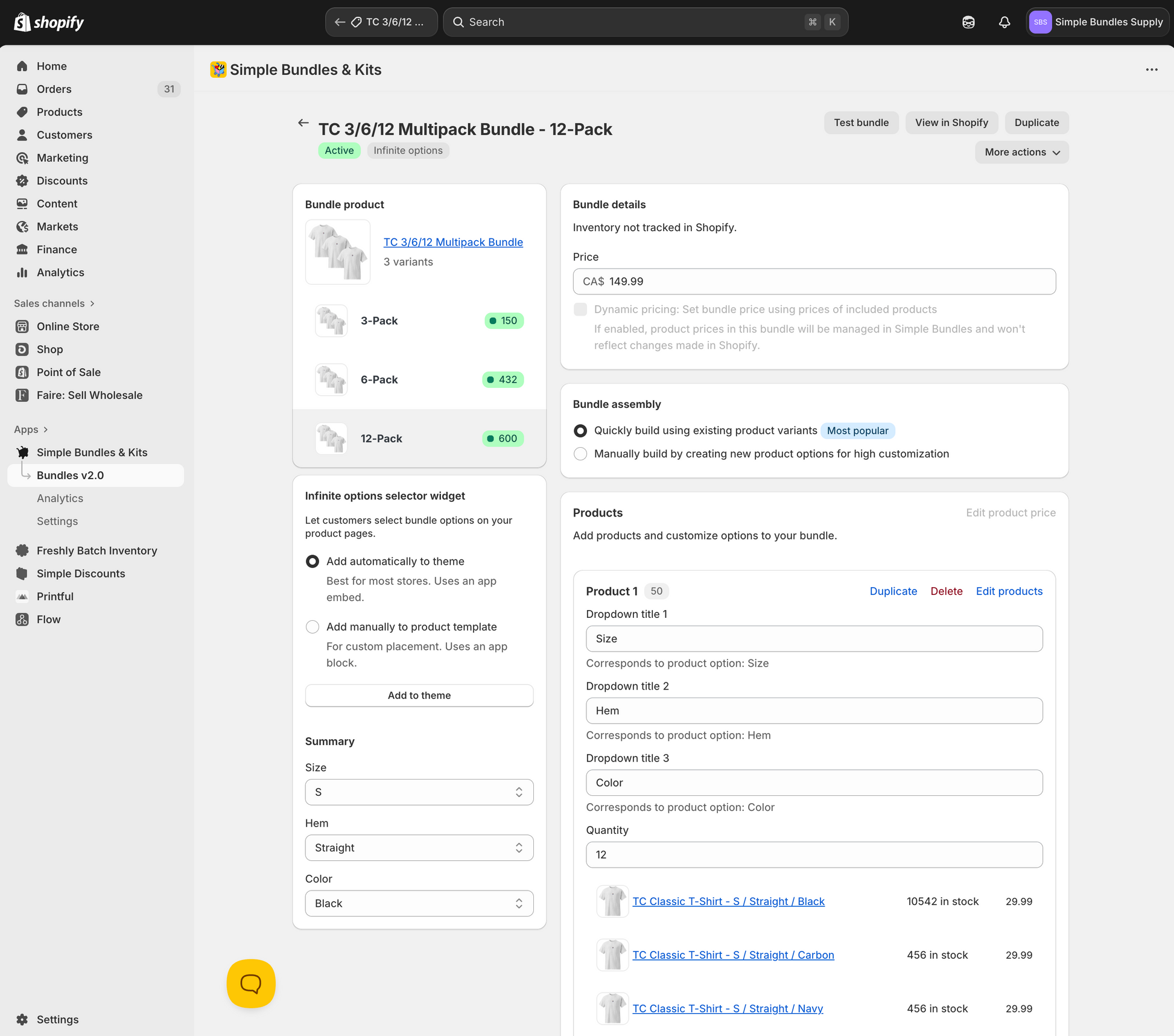This screenshot has height=1036, width=1174.
Task: Open Settings gear in sidebar bottom
Action: coord(22,1020)
